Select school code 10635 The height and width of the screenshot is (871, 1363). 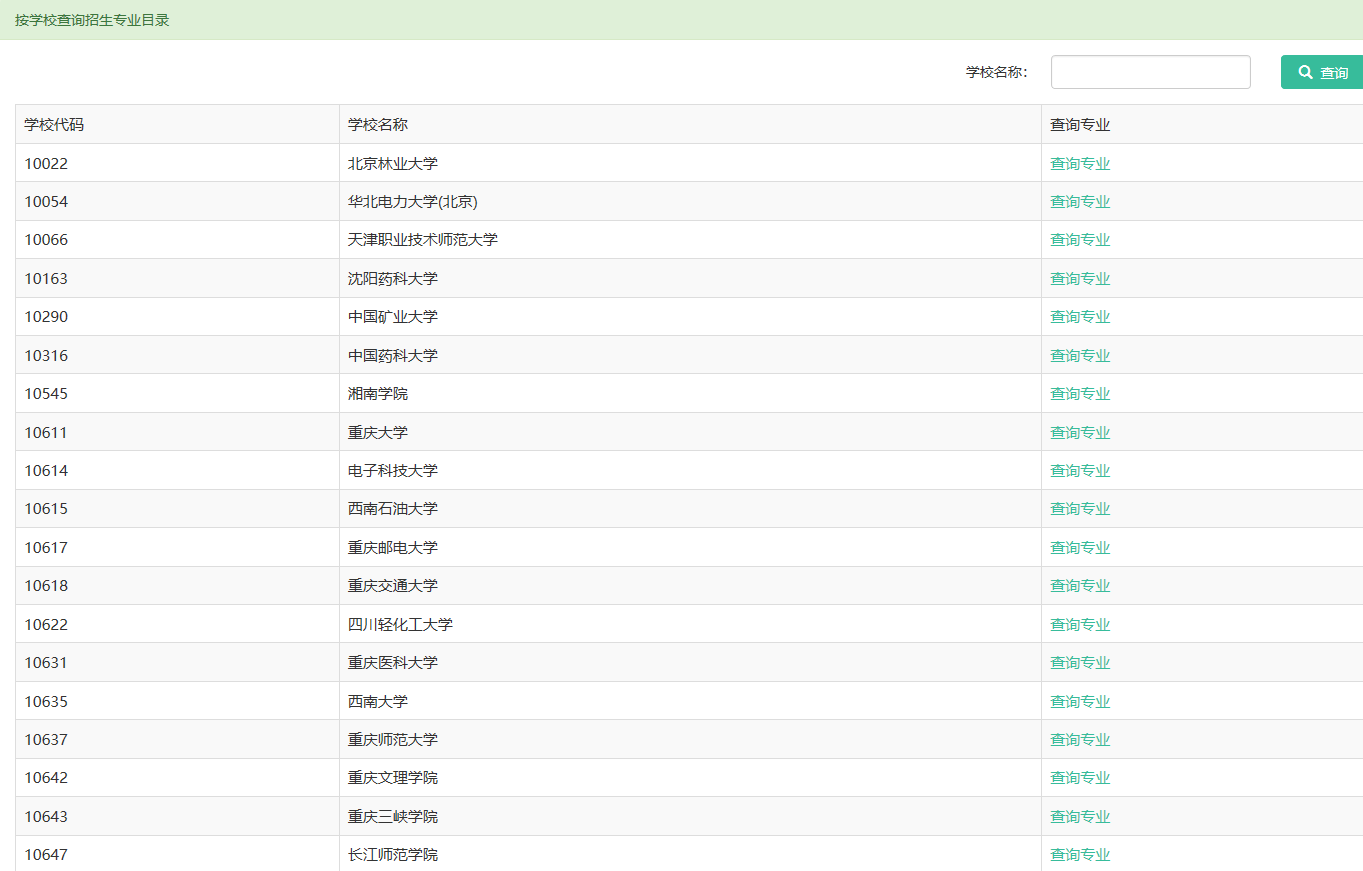point(46,701)
